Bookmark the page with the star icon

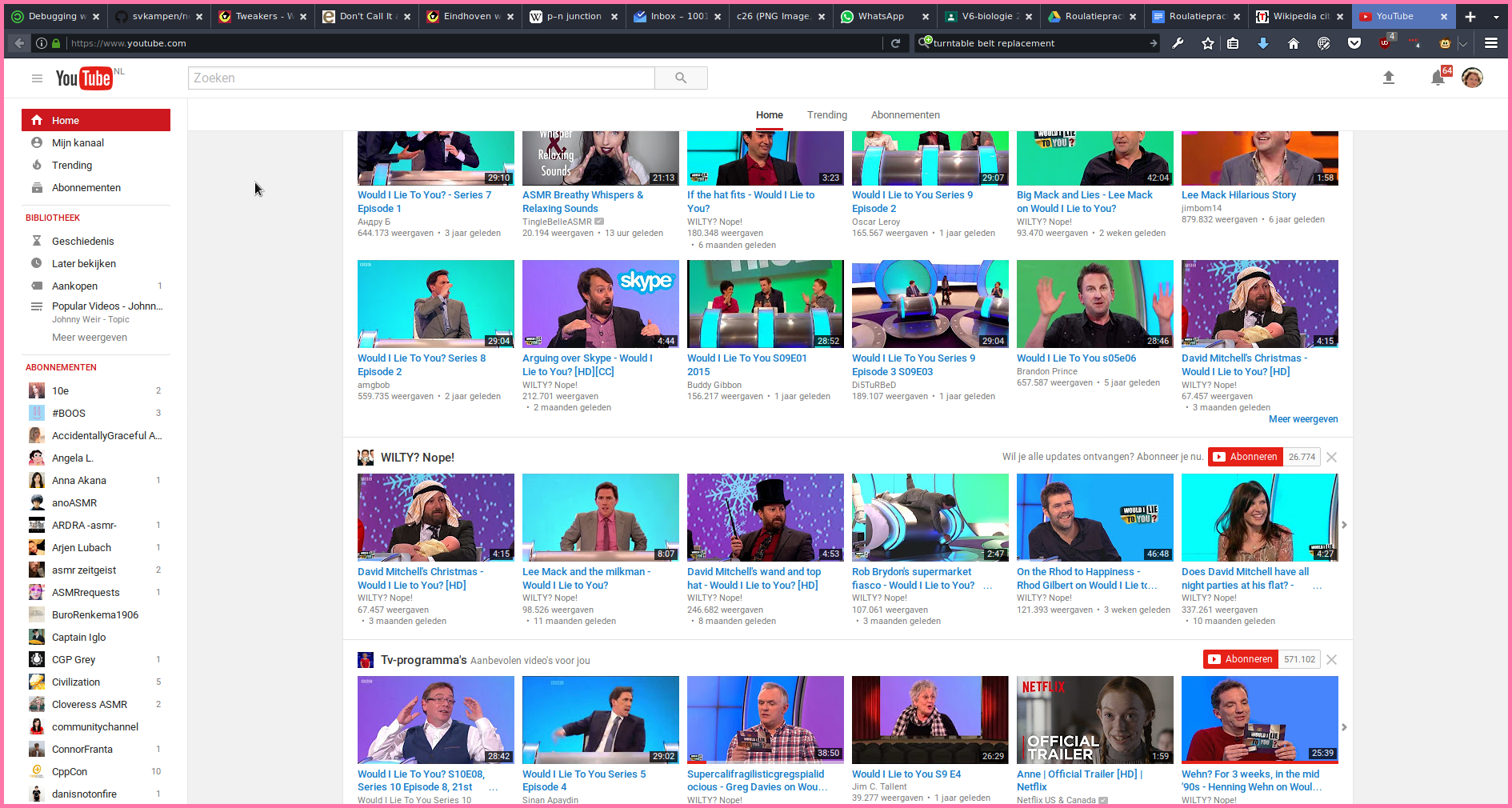[1208, 43]
